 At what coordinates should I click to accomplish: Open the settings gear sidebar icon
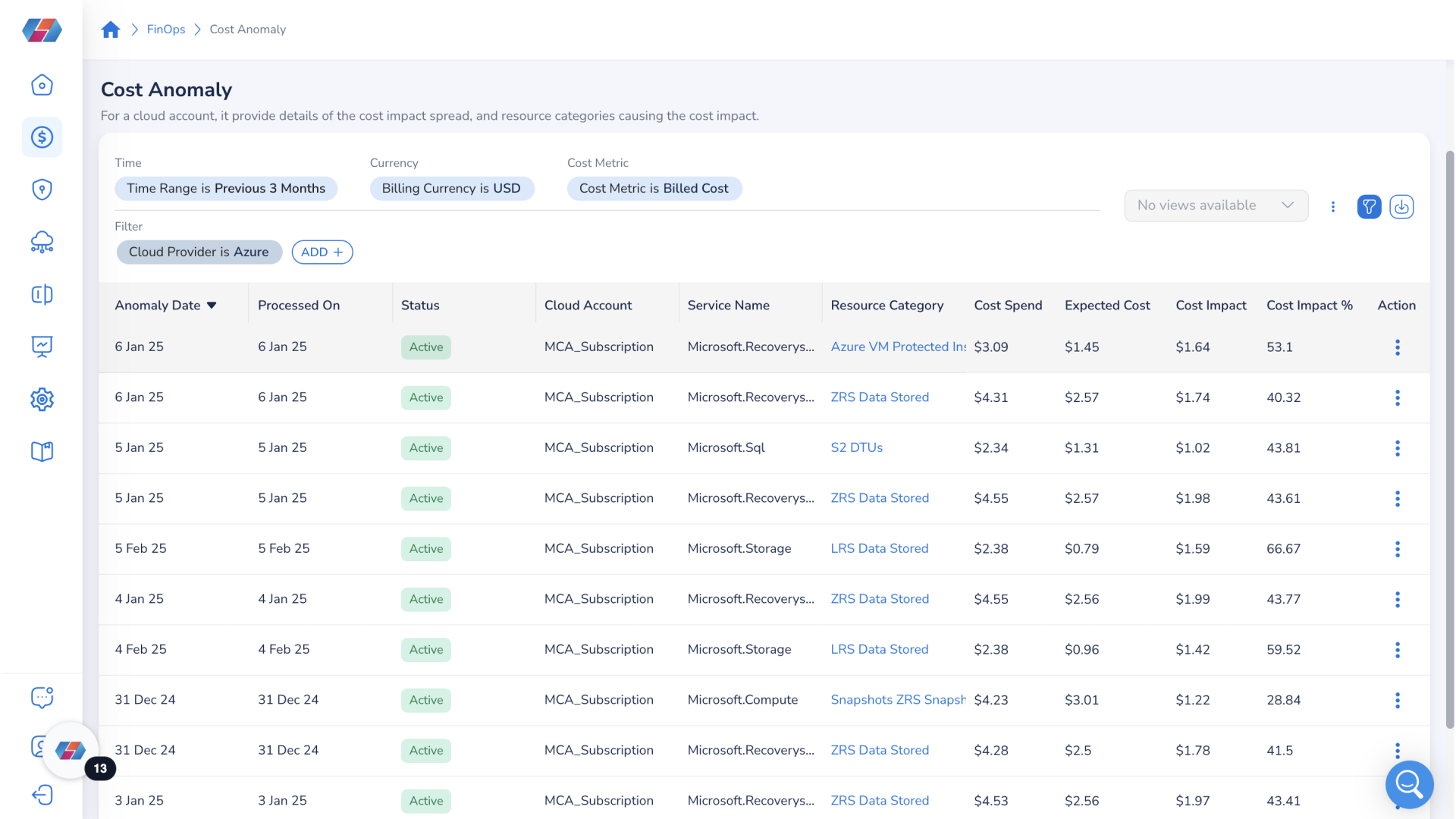pos(42,399)
